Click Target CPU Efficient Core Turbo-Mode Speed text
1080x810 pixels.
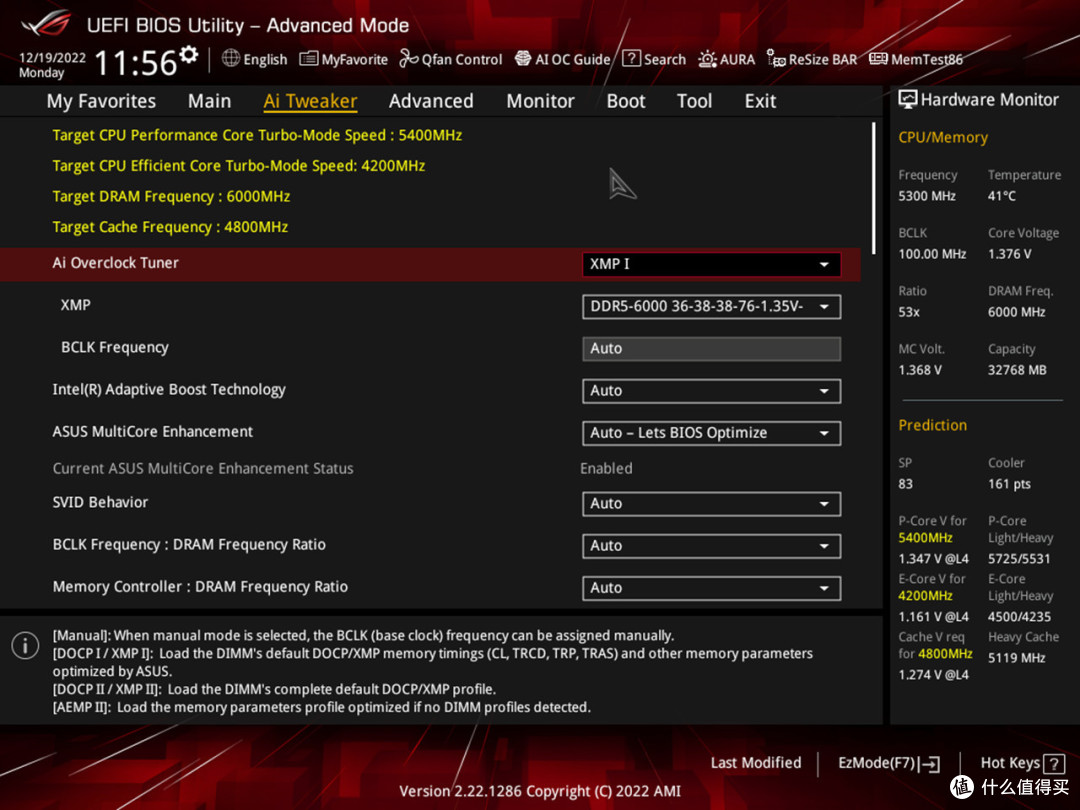click(x=238, y=166)
